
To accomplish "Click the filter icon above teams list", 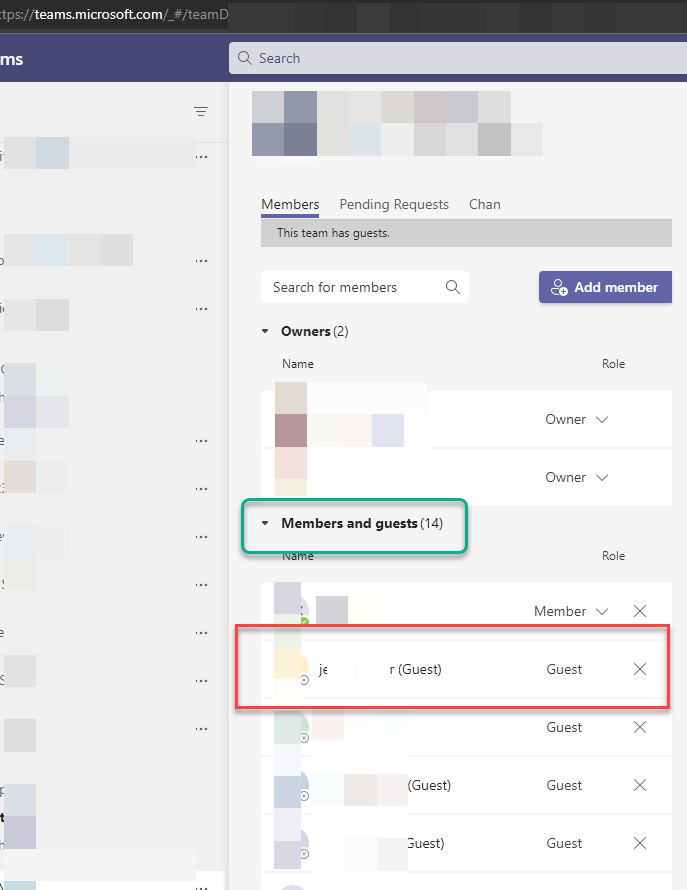I will (x=201, y=112).
